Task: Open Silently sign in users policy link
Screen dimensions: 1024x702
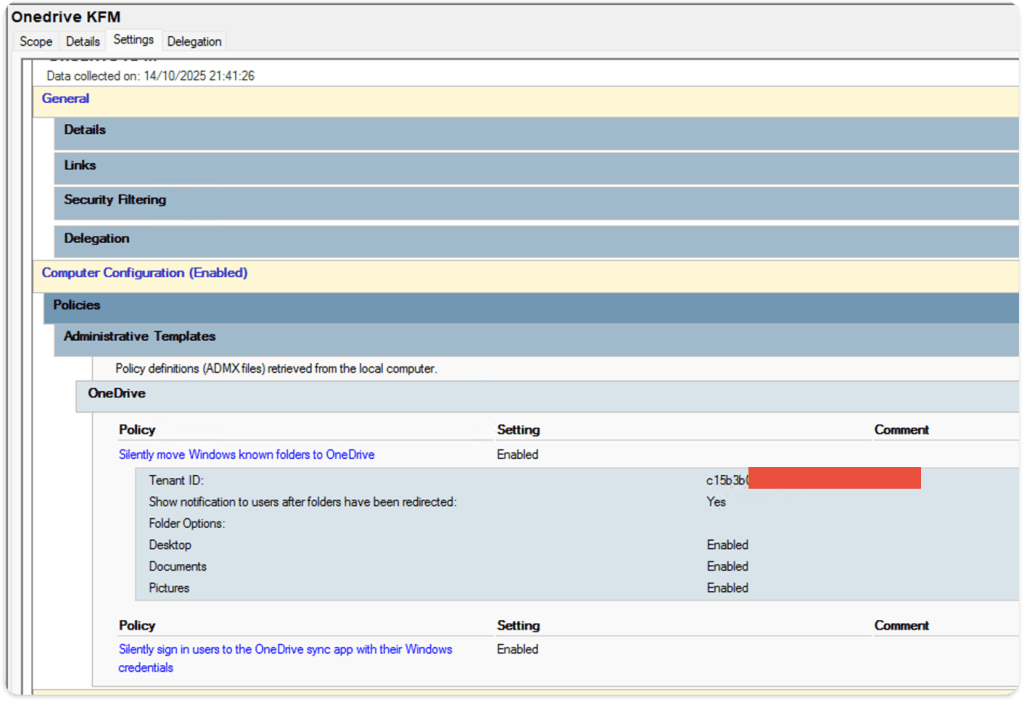Action: coord(285,650)
